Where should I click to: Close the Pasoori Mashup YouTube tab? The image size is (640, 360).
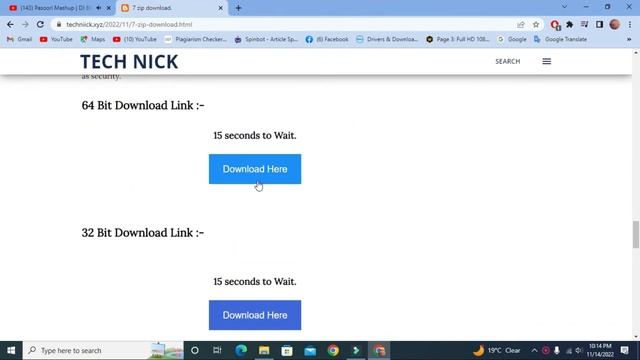(109, 8)
